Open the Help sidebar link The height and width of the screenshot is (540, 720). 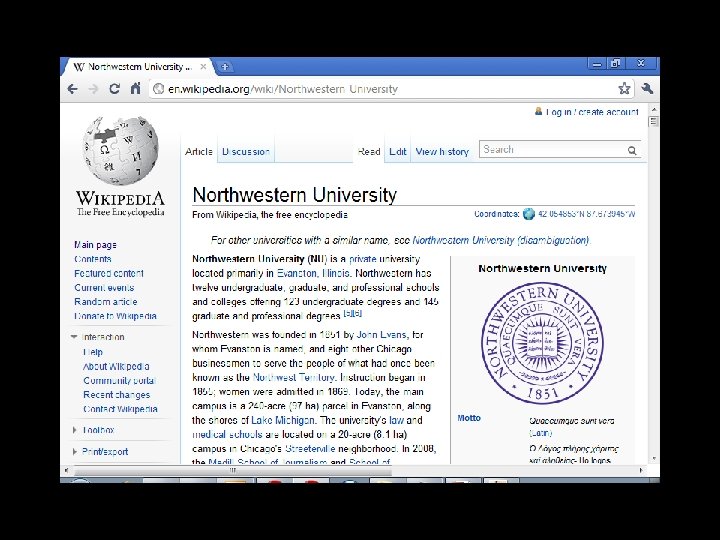[93, 352]
